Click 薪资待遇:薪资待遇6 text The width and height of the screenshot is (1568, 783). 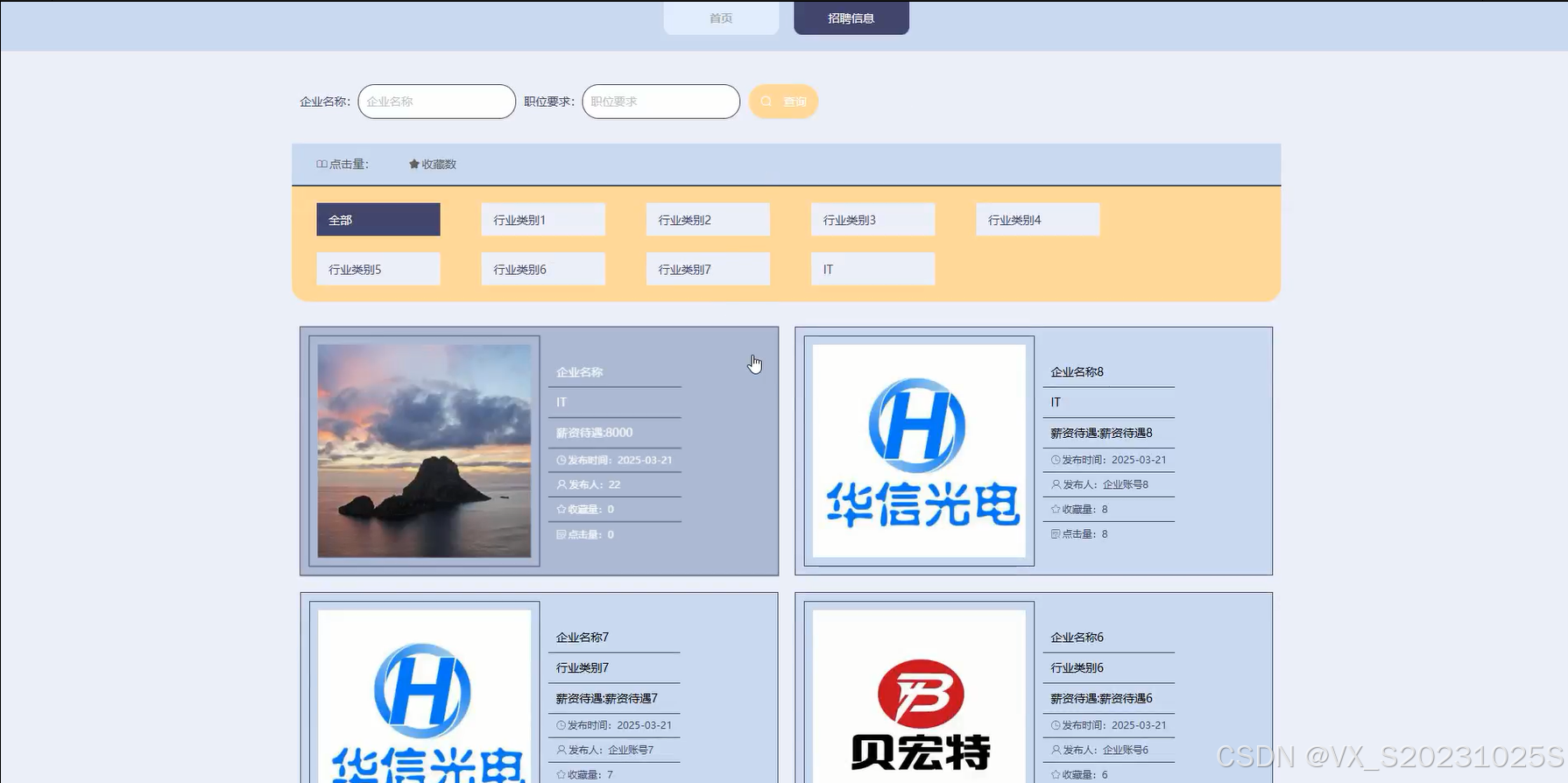(x=1101, y=698)
